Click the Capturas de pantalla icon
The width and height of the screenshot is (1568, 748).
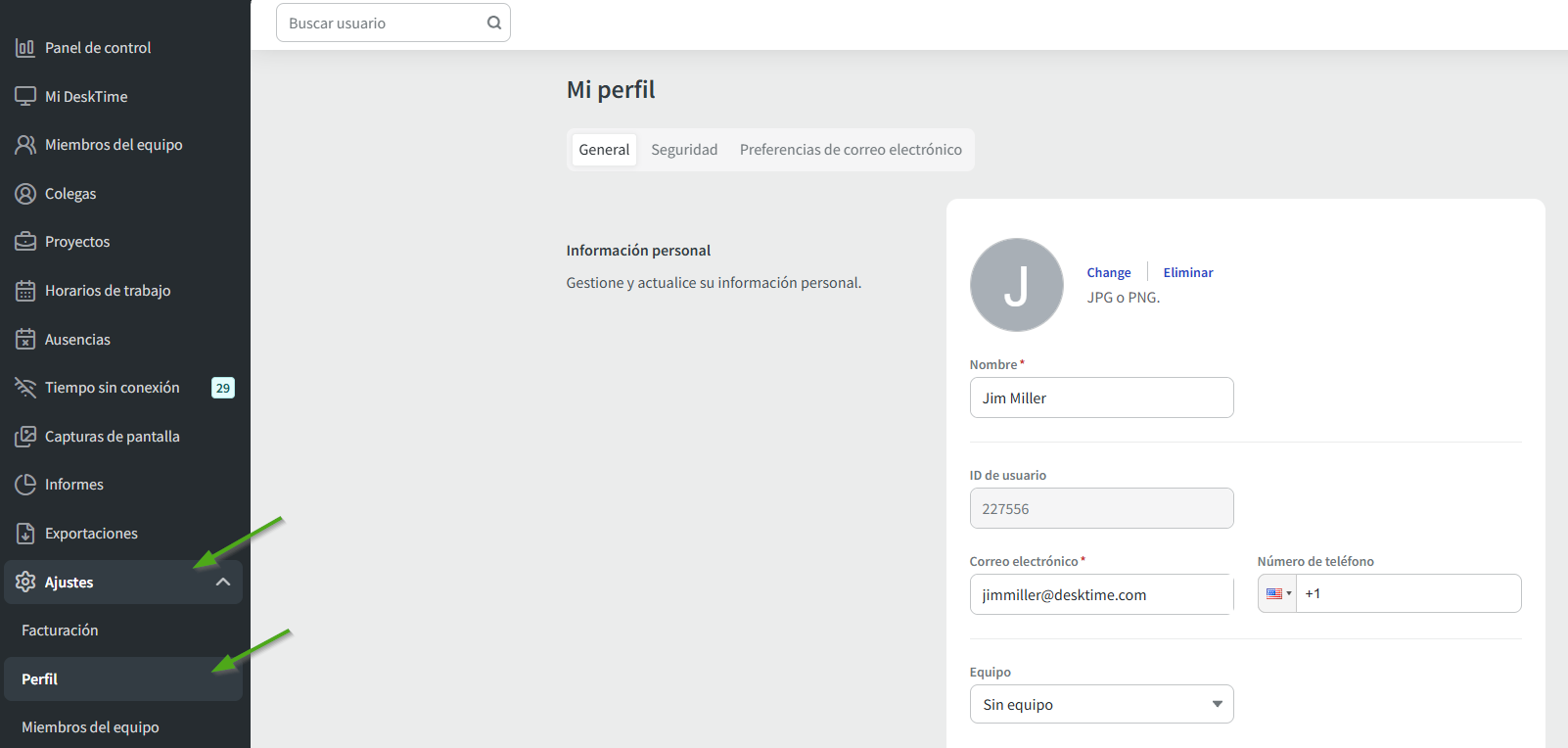[25, 437]
